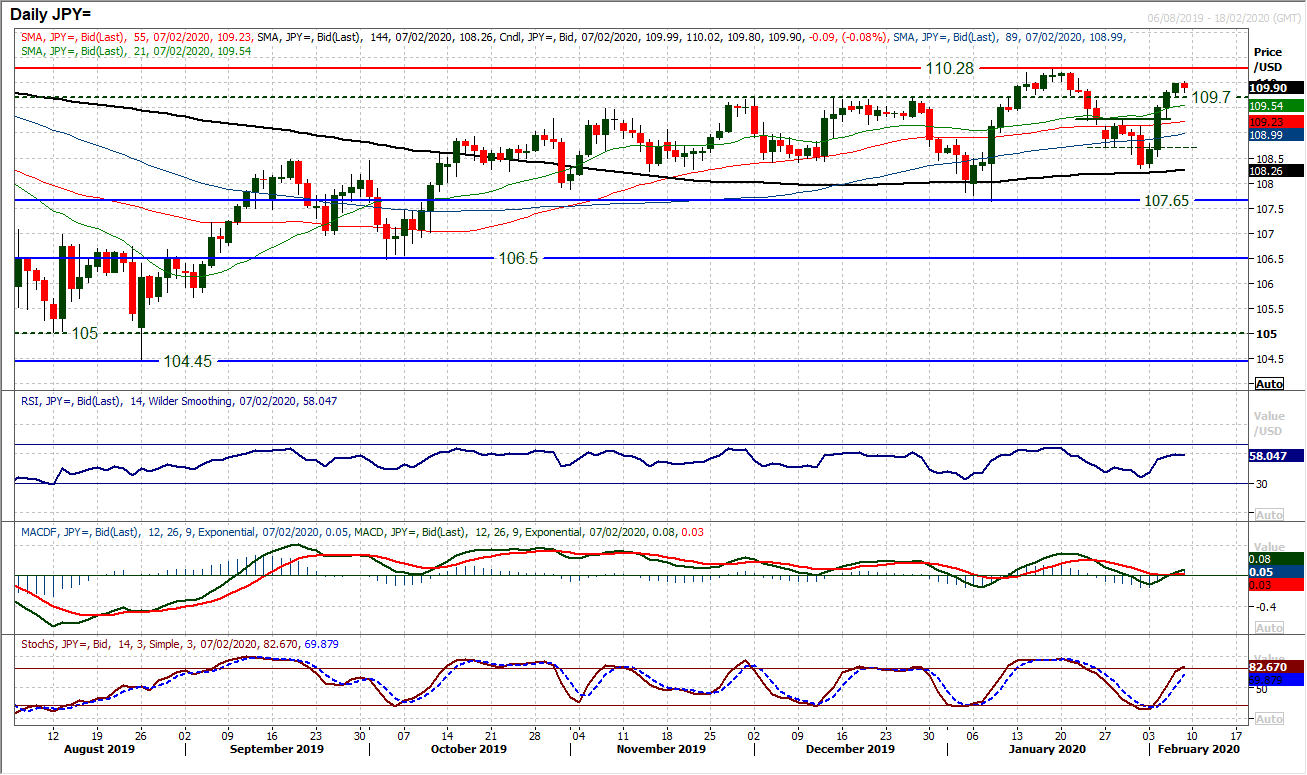Click the October 2019 time axis label

click(x=470, y=748)
